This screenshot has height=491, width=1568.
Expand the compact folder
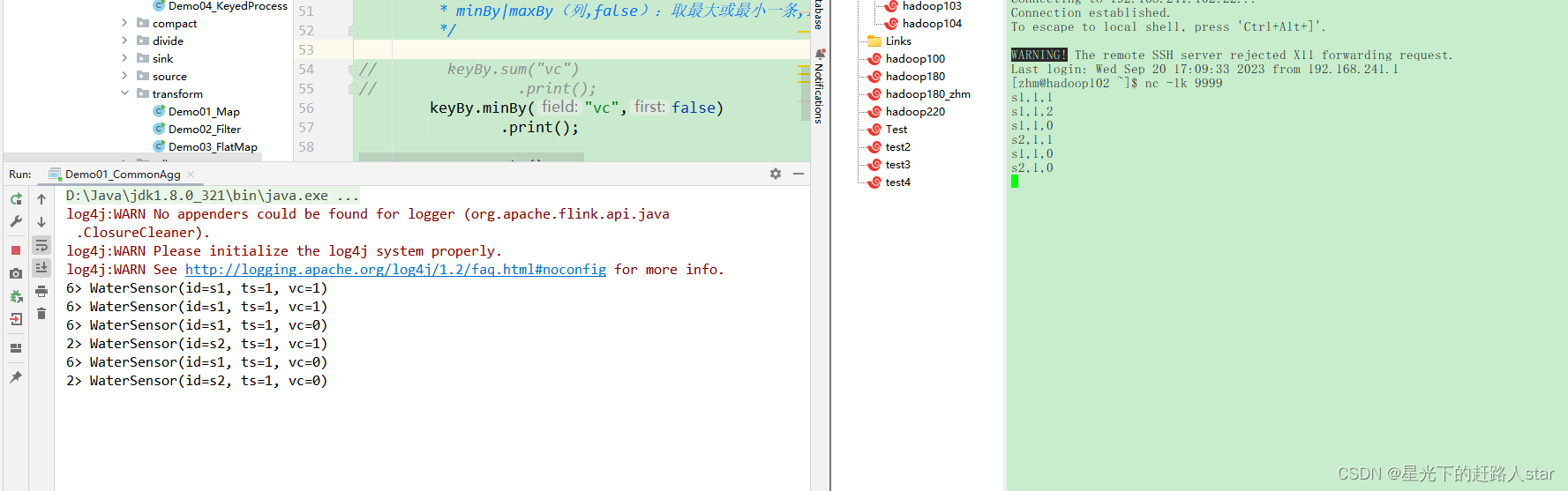pos(124,23)
